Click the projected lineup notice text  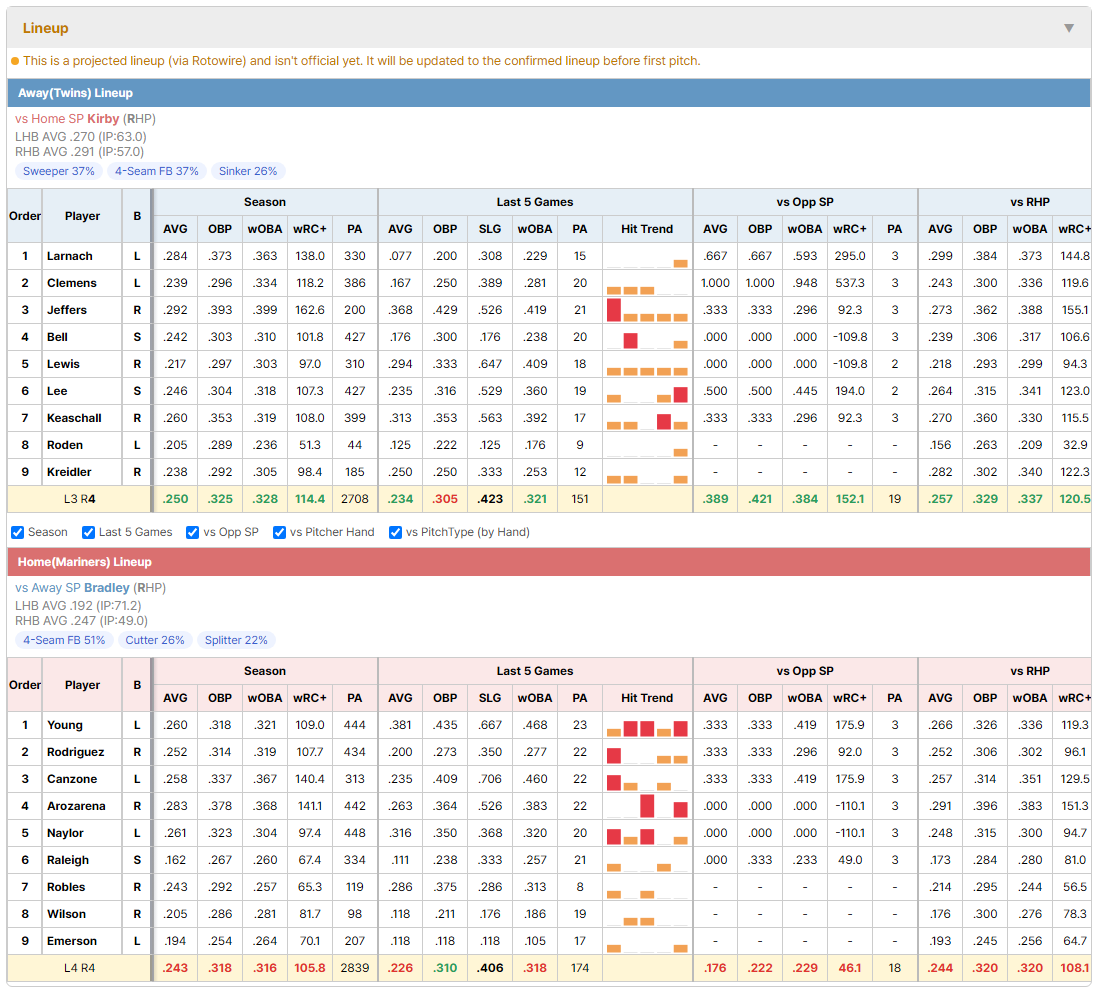[361, 61]
